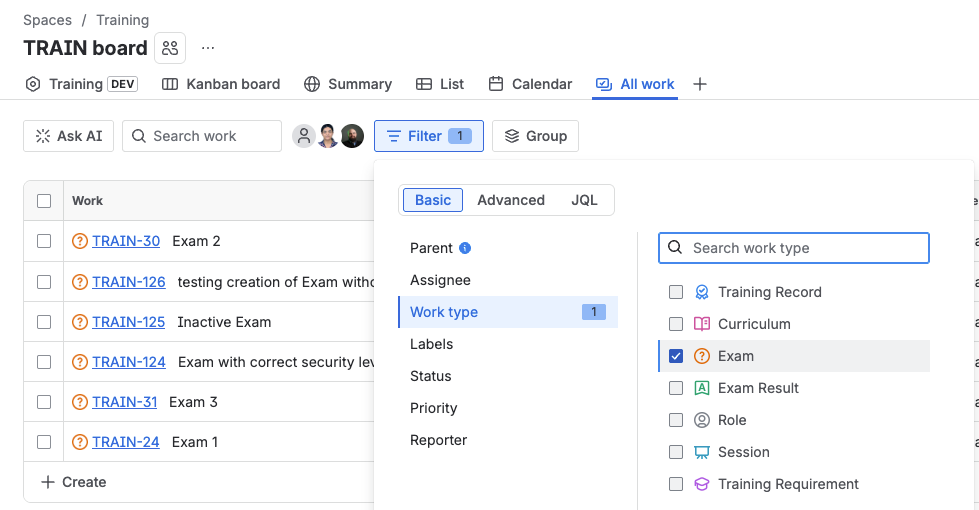Check the row checkbox for TRAIN-24

[x=44, y=442]
